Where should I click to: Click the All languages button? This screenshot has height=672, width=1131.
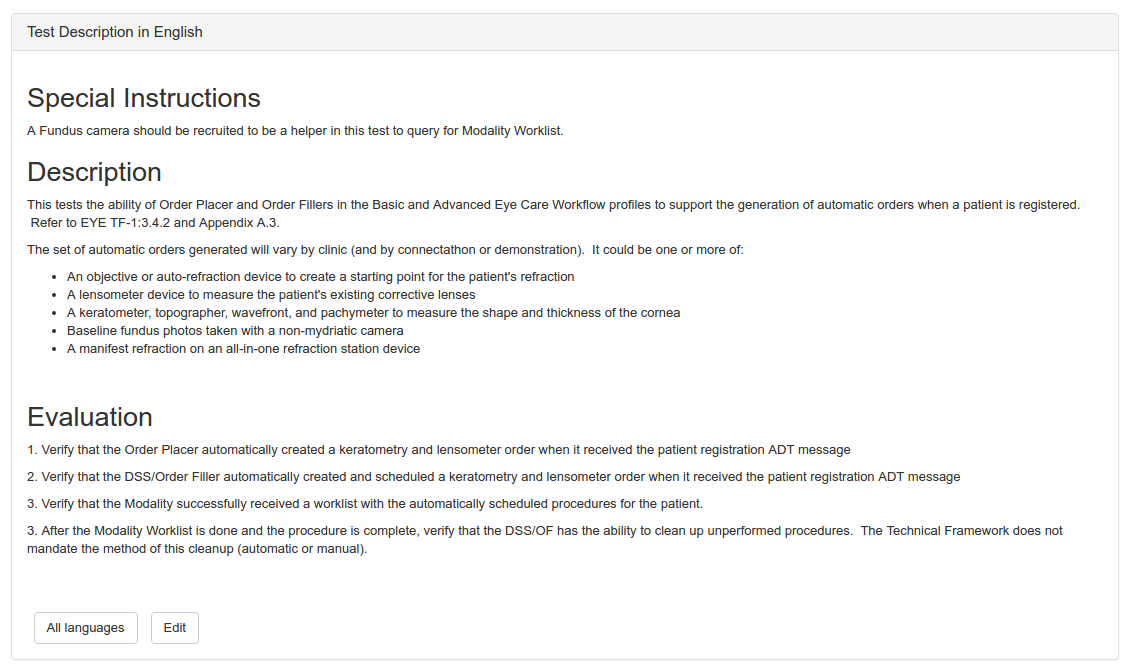85,628
